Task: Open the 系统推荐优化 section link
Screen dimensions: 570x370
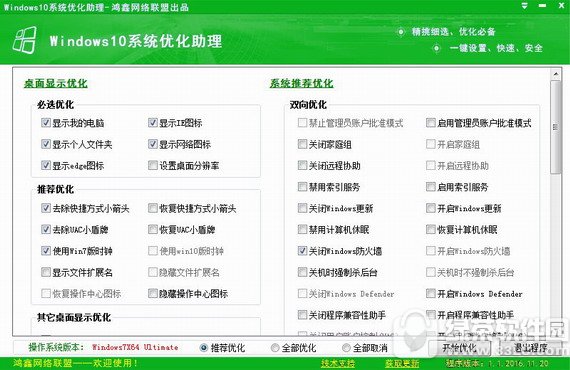Action: coord(301,84)
